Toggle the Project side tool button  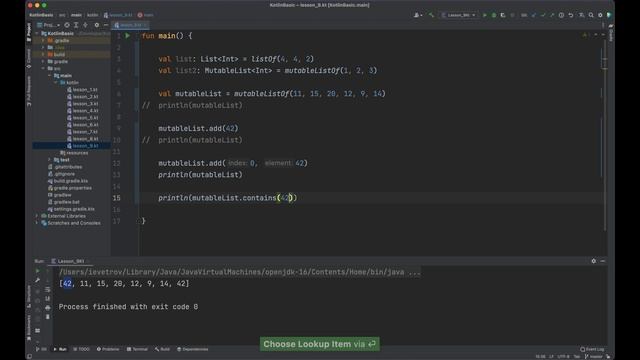click(29, 32)
